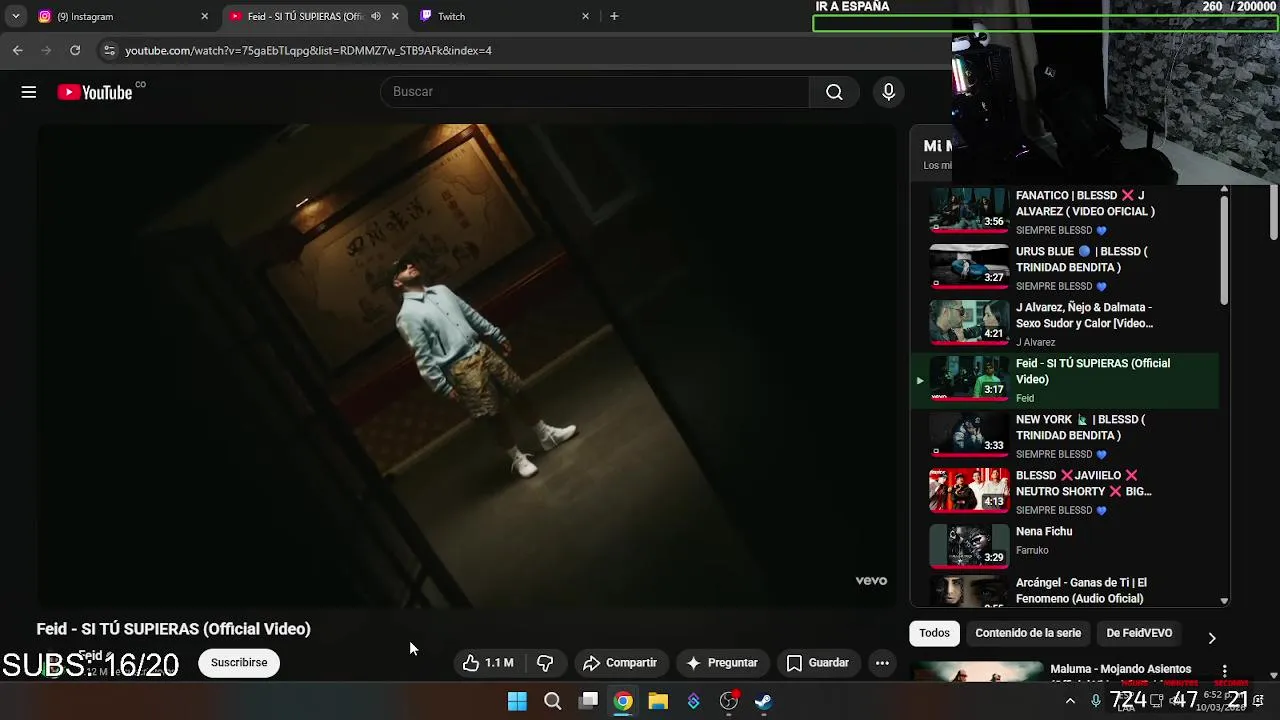Open Feid channel name link
Screen dimensions: 1280x720
point(89,656)
